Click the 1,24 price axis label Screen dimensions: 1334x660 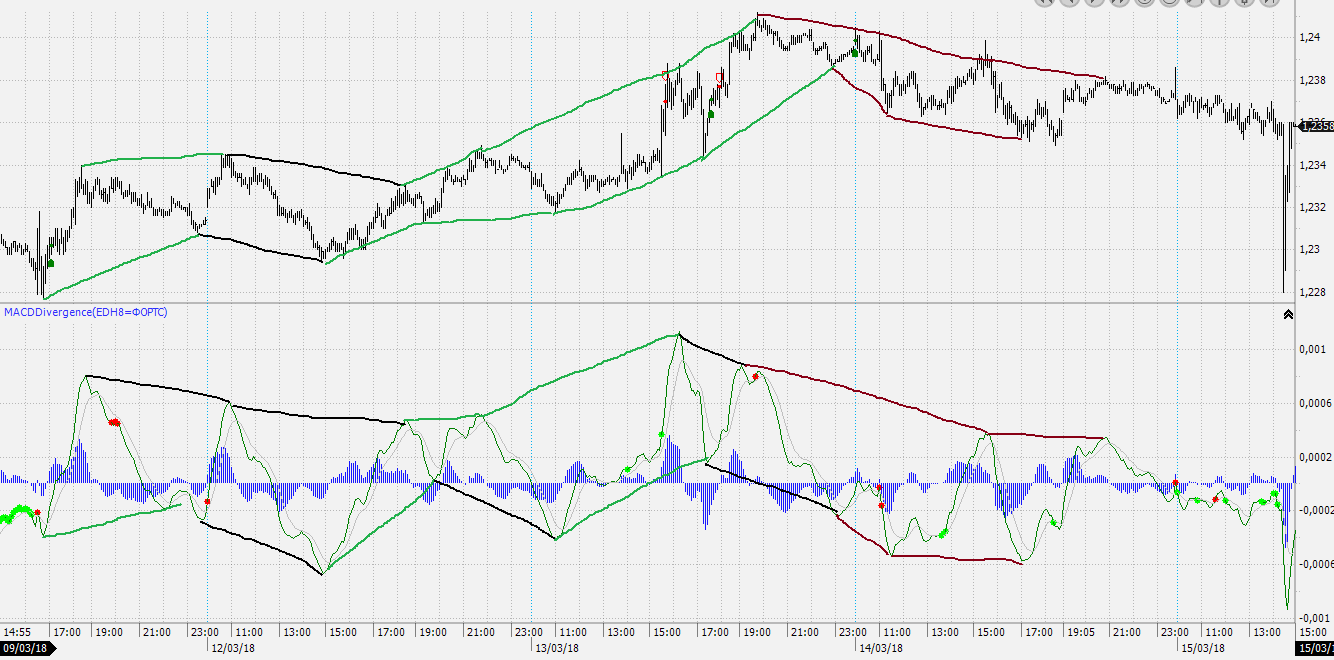(1308, 38)
